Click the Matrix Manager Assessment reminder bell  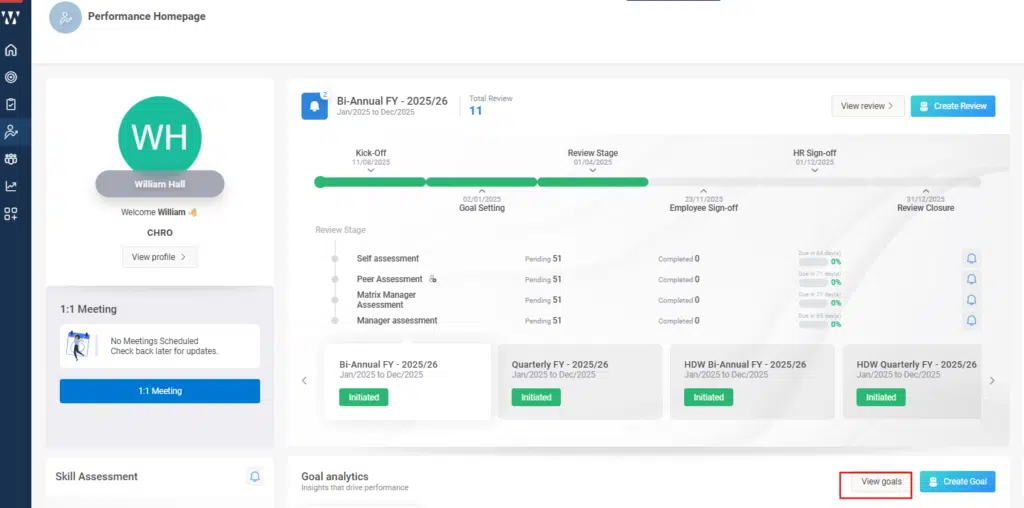click(971, 300)
